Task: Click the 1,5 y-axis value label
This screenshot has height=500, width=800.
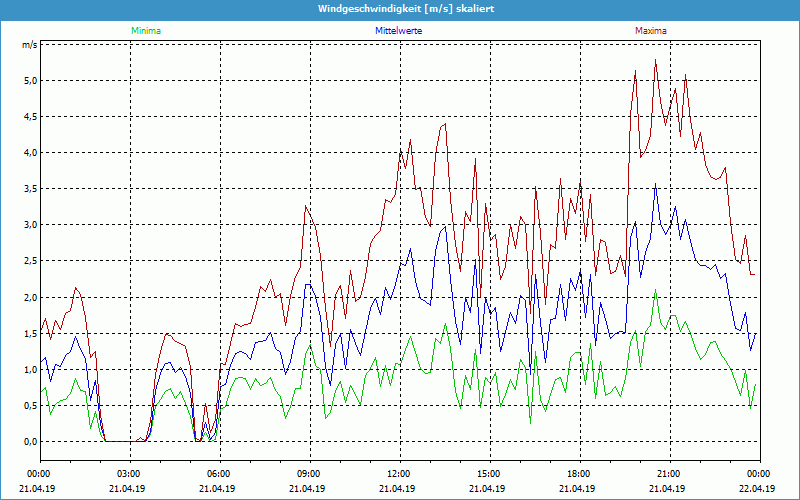Action: coord(30,333)
